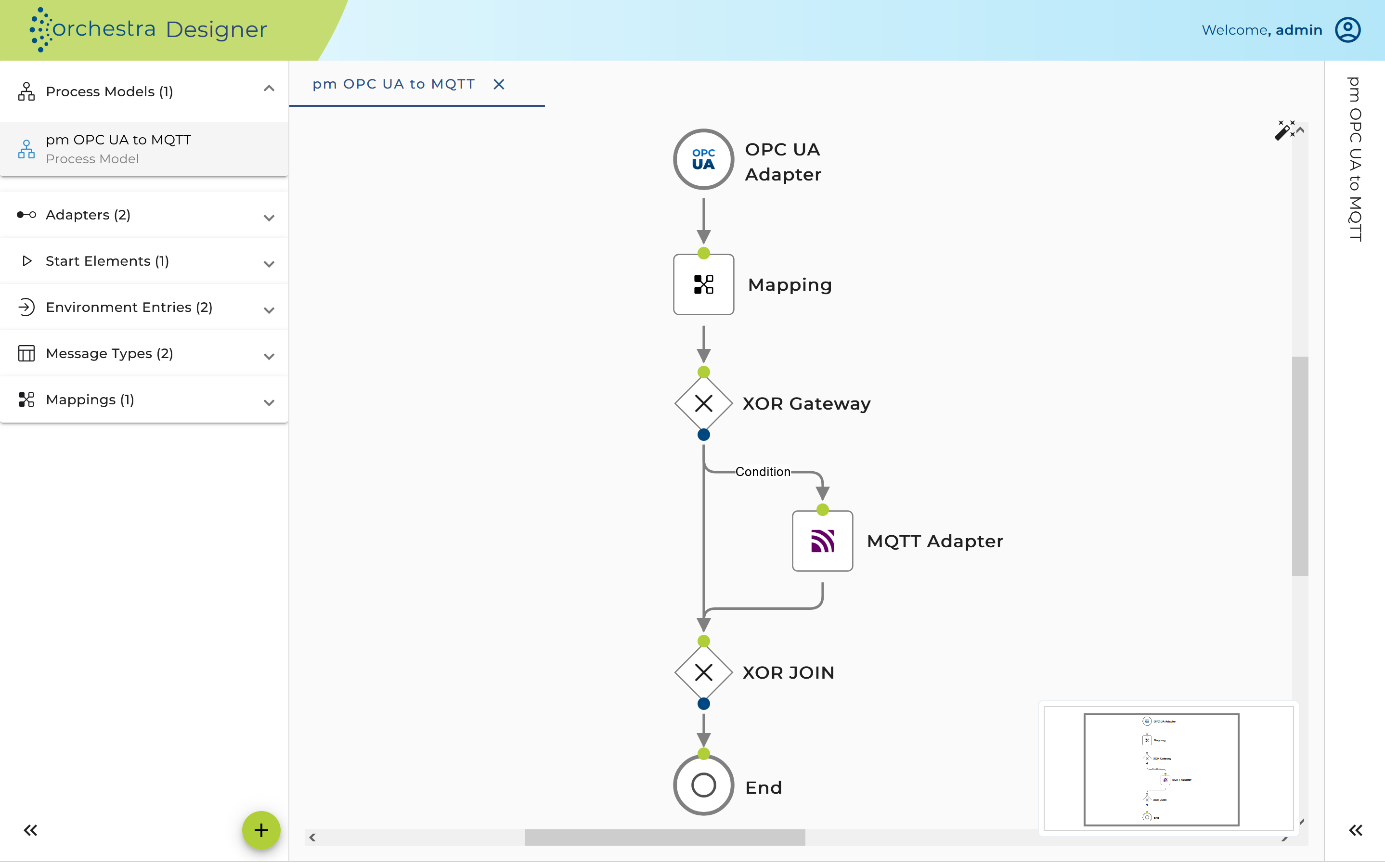Expand the Adapters section
The height and width of the screenshot is (863, 1385).
[269, 217]
